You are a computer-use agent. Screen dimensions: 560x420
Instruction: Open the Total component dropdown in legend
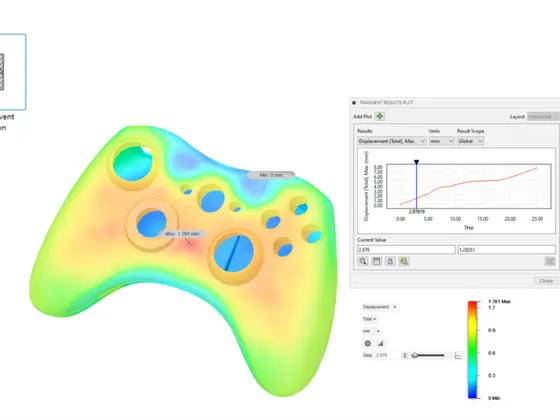click(x=370, y=319)
